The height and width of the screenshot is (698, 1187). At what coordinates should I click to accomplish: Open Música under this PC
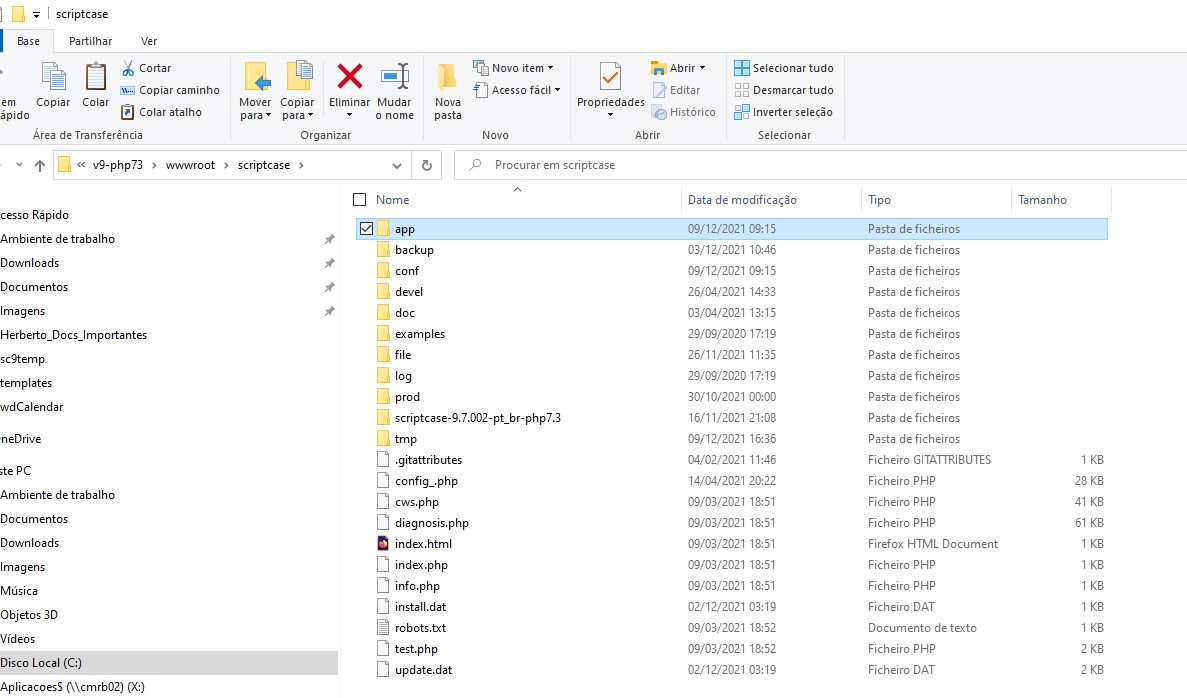[x=19, y=590]
